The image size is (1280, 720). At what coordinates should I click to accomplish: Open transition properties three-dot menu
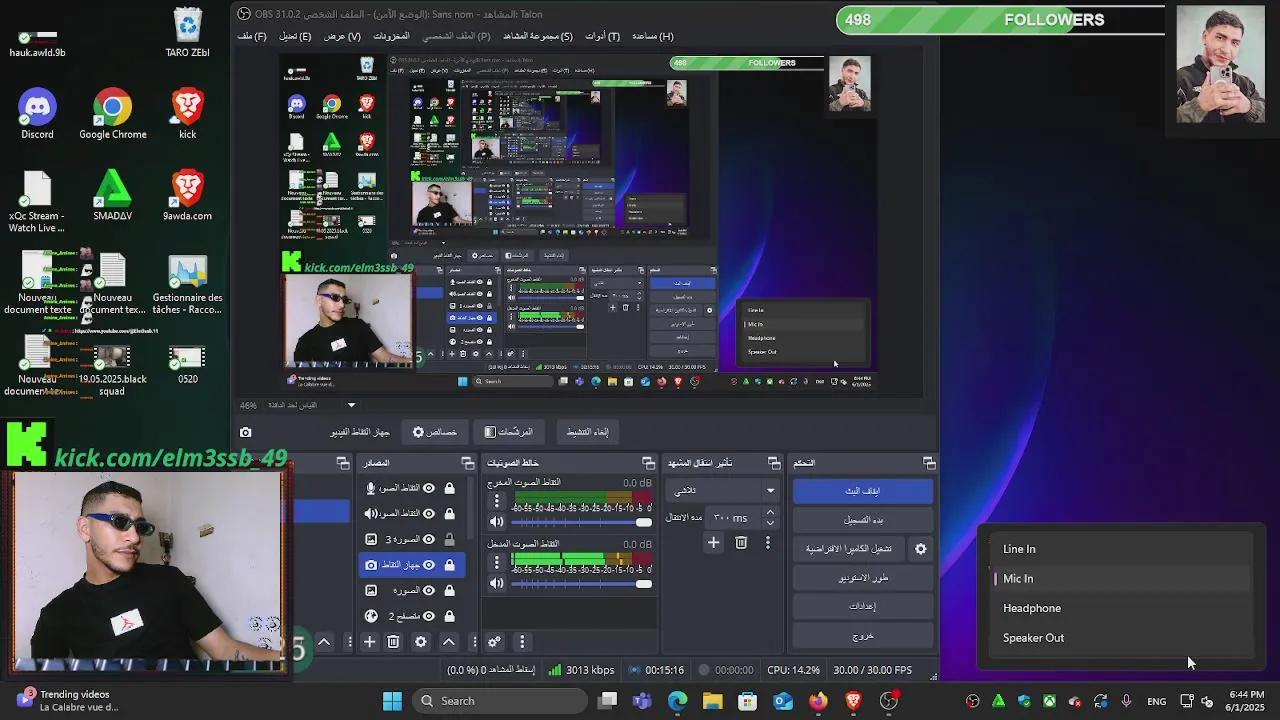[768, 542]
